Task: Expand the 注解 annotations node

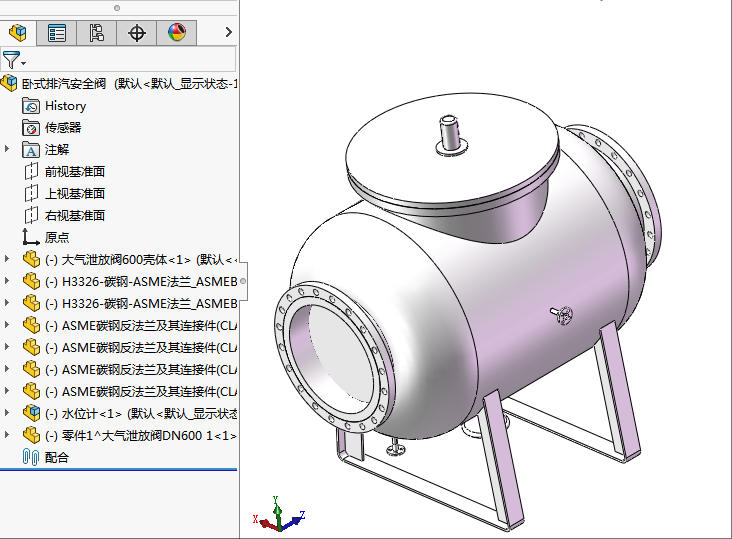Action: tap(7, 149)
